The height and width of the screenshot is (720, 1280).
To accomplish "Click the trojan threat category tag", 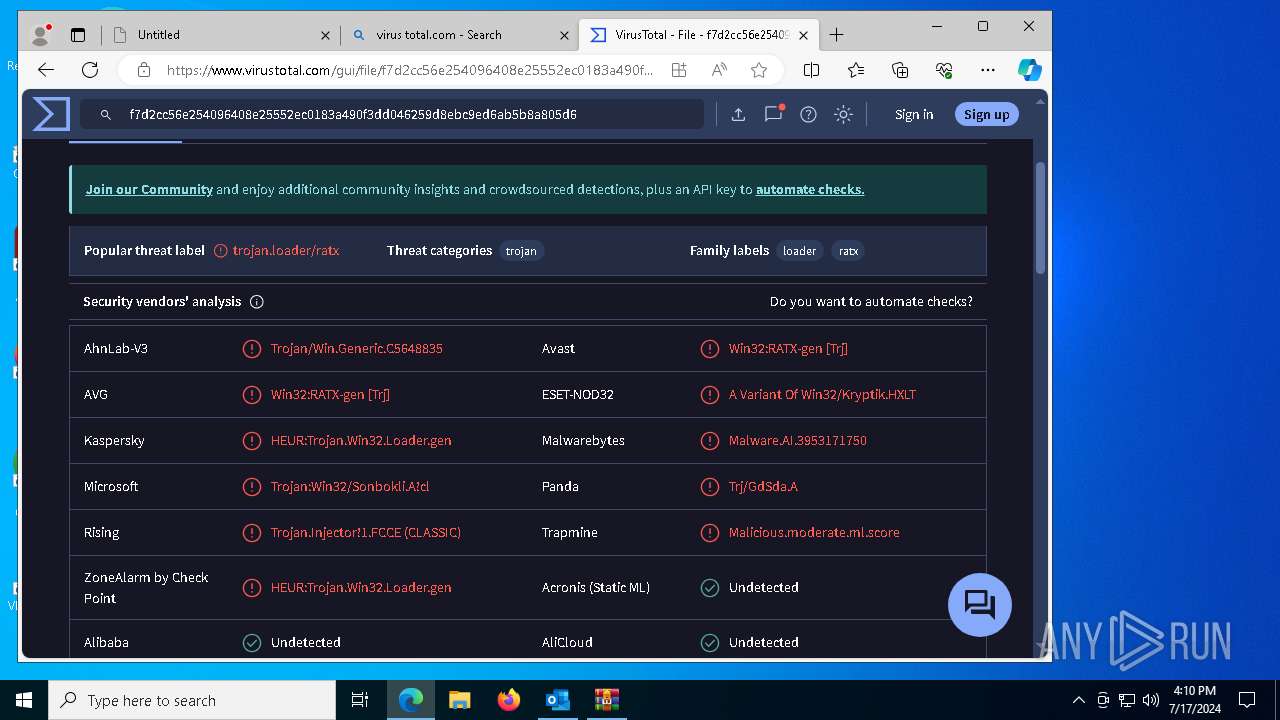I will pyautogui.click(x=521, y=251).
